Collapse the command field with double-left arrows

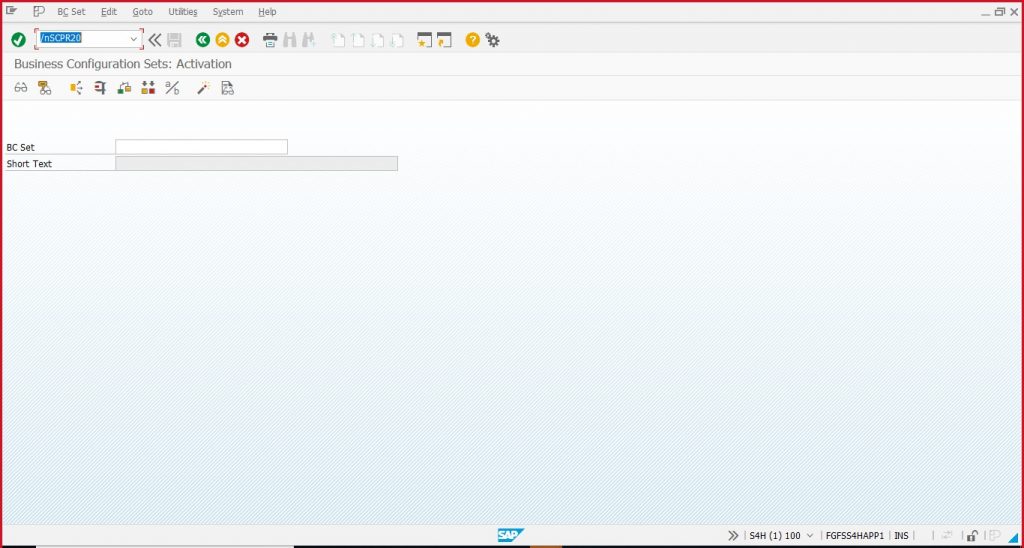pos(154,40)
